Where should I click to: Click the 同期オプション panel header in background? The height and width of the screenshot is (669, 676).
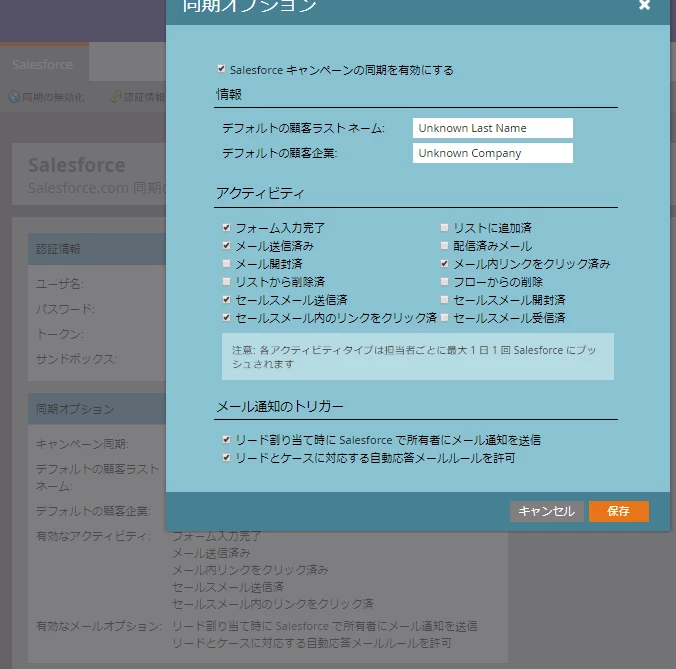coord(97,409)
